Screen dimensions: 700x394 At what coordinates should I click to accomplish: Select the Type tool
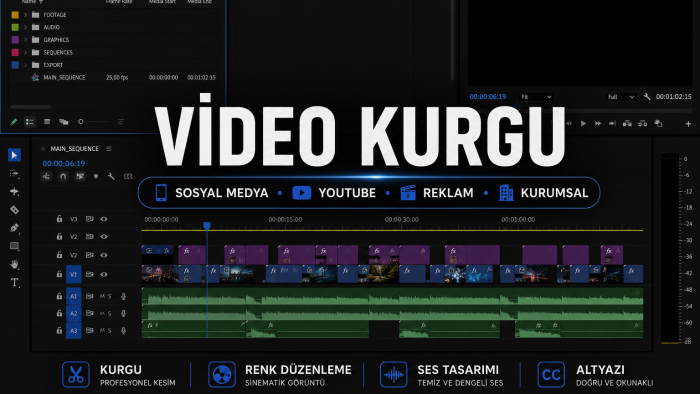pos(14,282)
